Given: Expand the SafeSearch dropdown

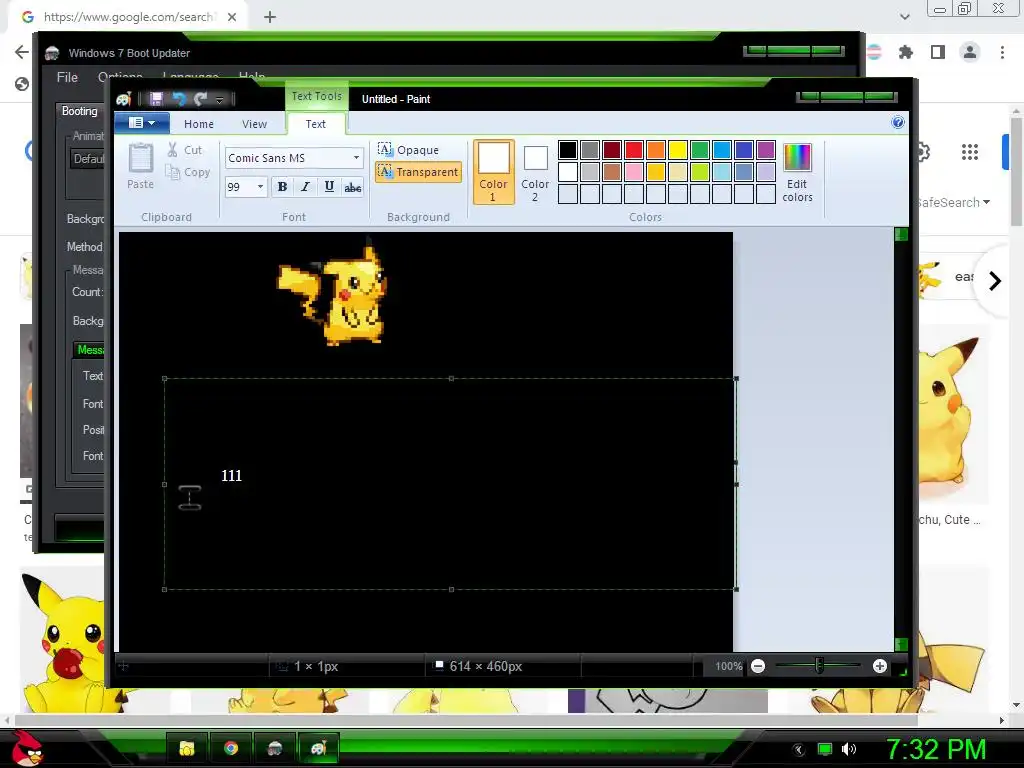Looking at the screenshot, I should tap(953, 202).
